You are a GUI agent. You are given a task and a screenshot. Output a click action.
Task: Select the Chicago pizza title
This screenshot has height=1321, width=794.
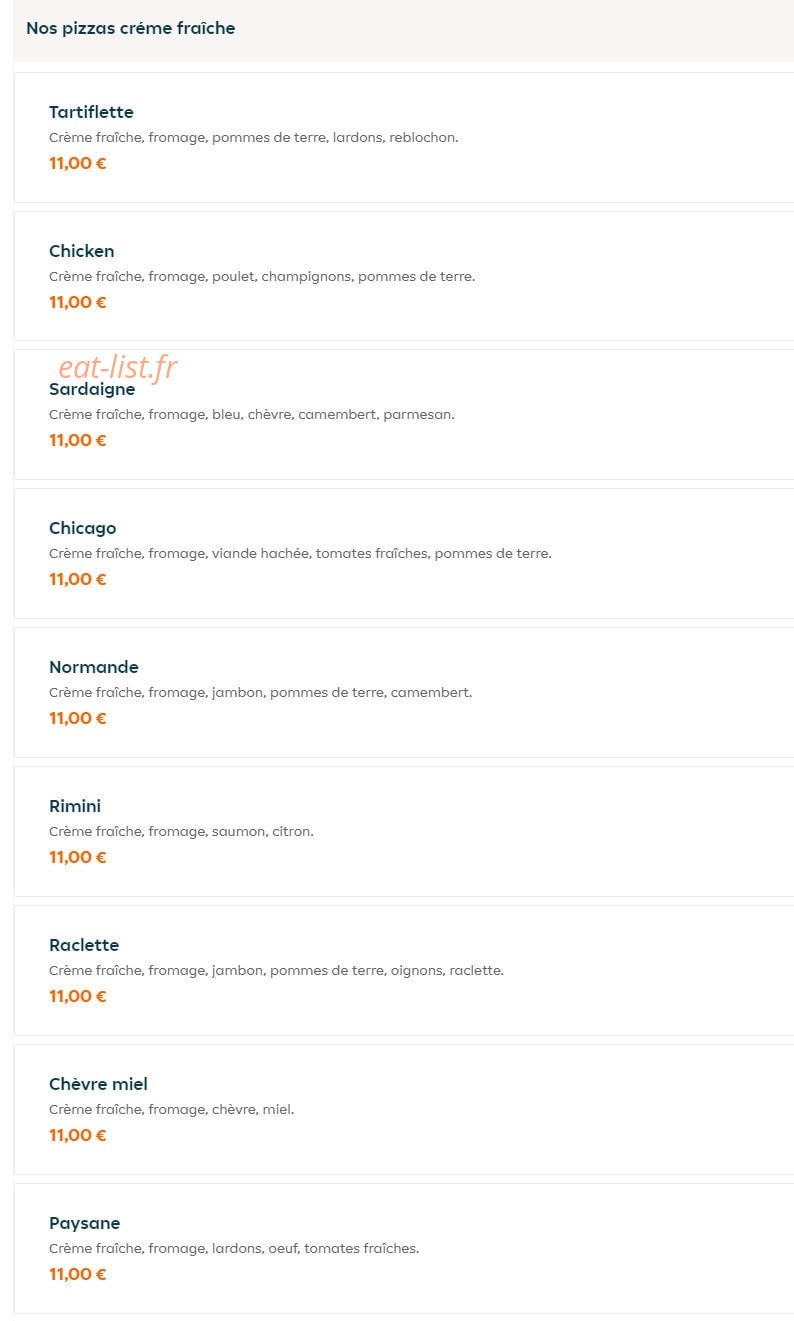pos(82,528)
